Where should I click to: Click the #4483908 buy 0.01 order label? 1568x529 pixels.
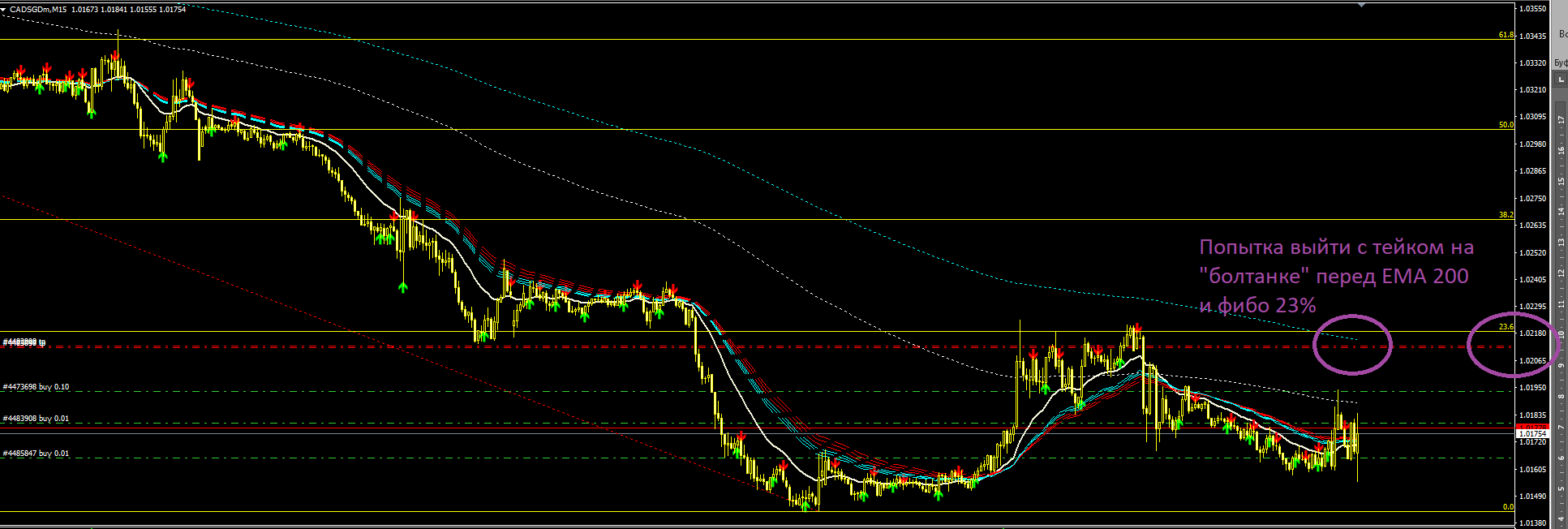click(x=36, y=419)
